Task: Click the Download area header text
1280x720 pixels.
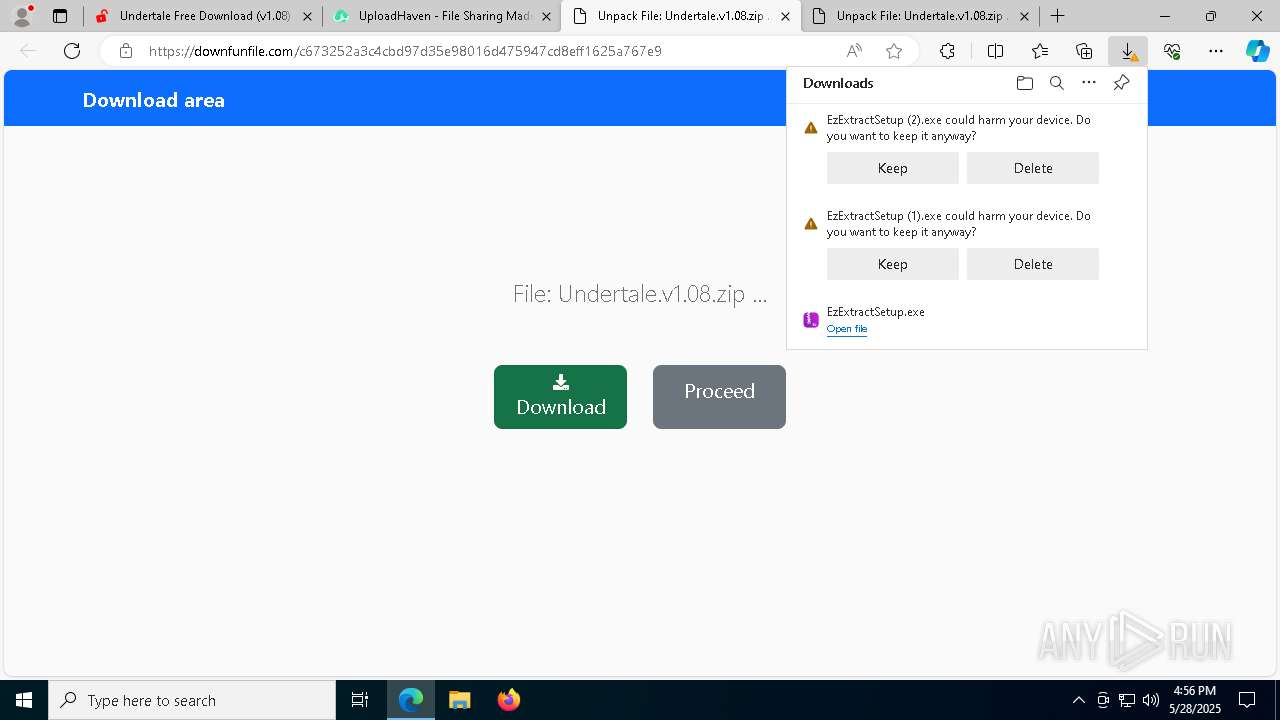Action: pos(153,100)
